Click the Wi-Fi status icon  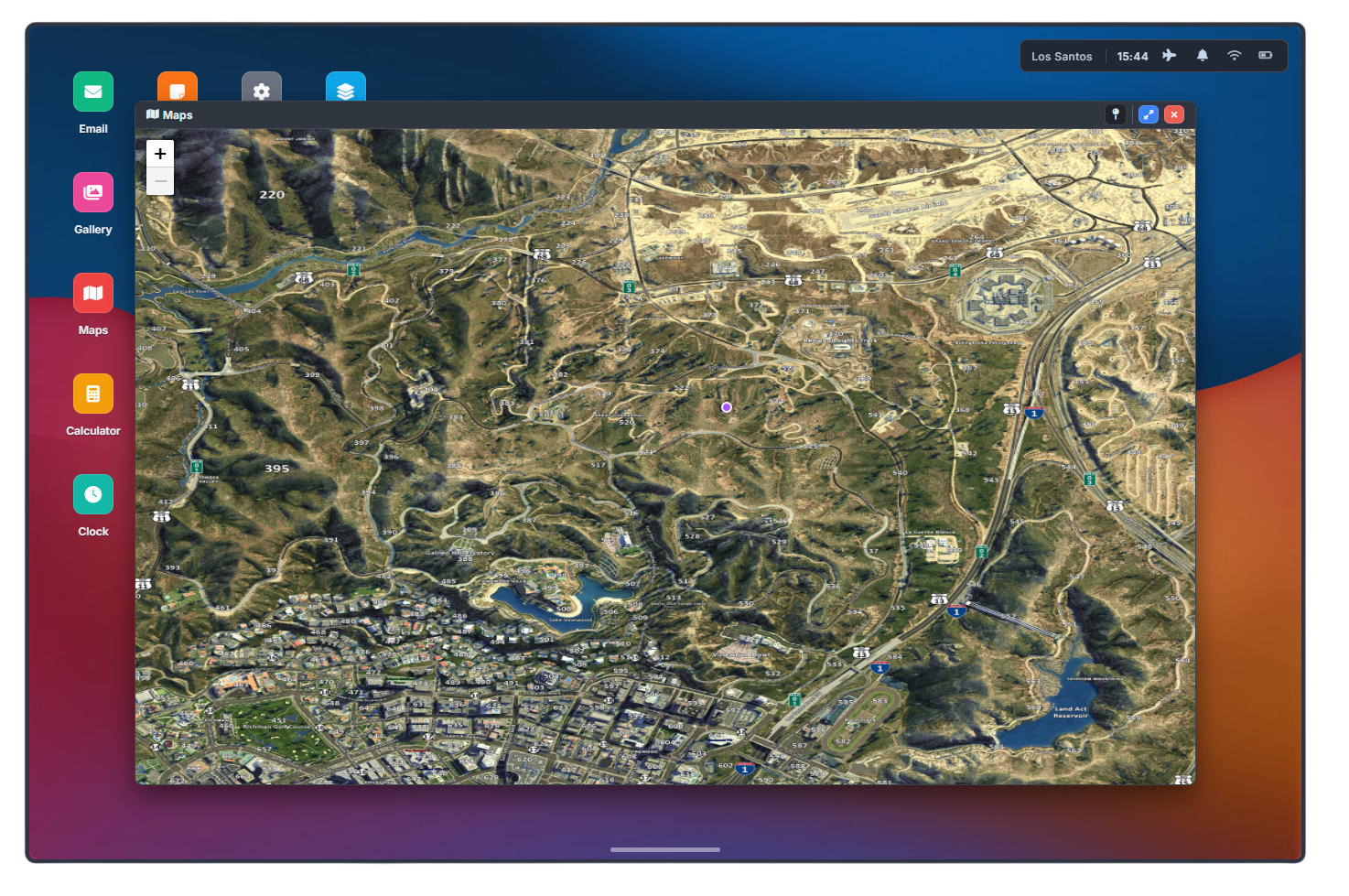pyautogui.click(x=1235, y=56)
